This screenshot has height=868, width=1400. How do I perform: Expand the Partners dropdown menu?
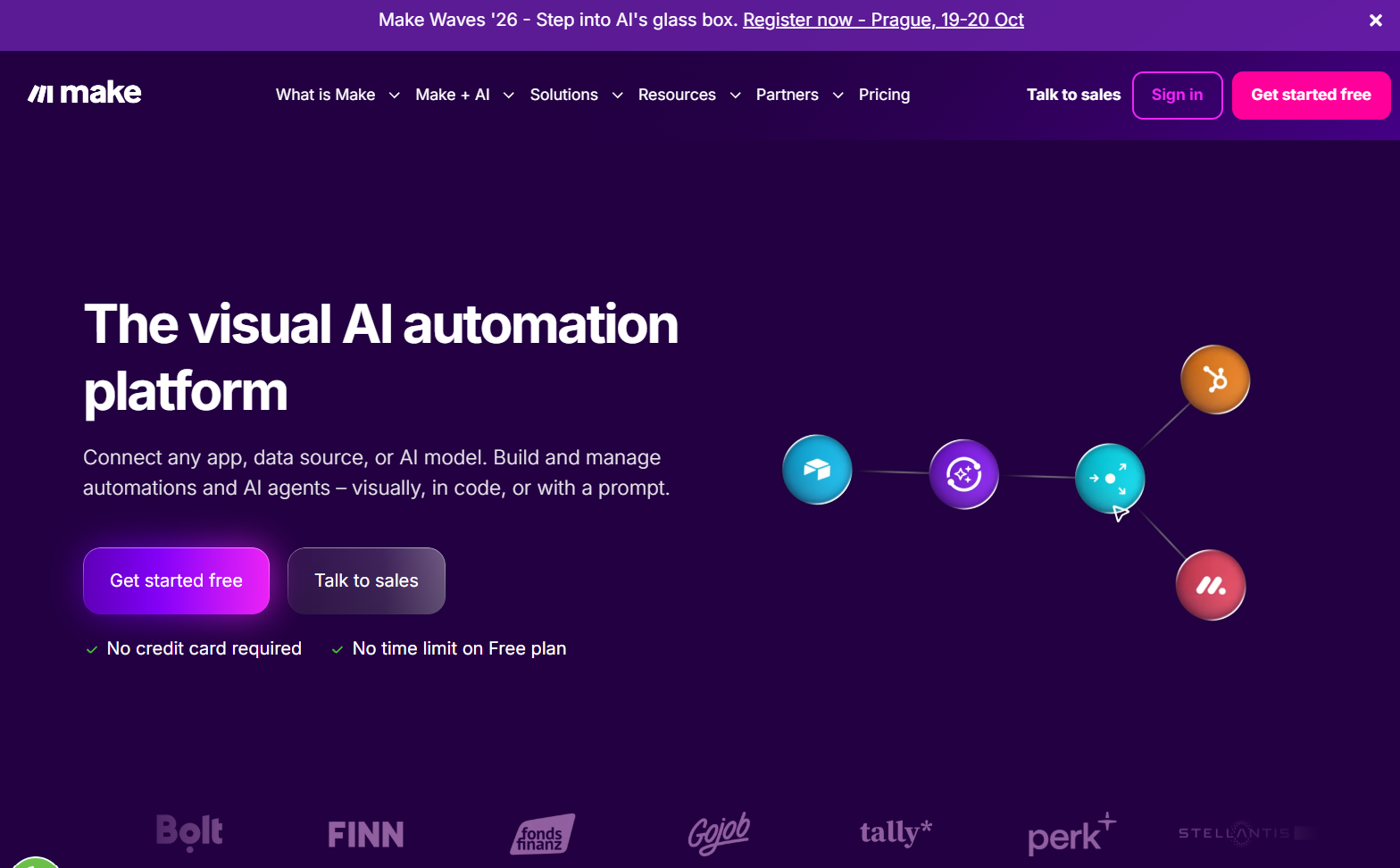click(x=799, y=95)
